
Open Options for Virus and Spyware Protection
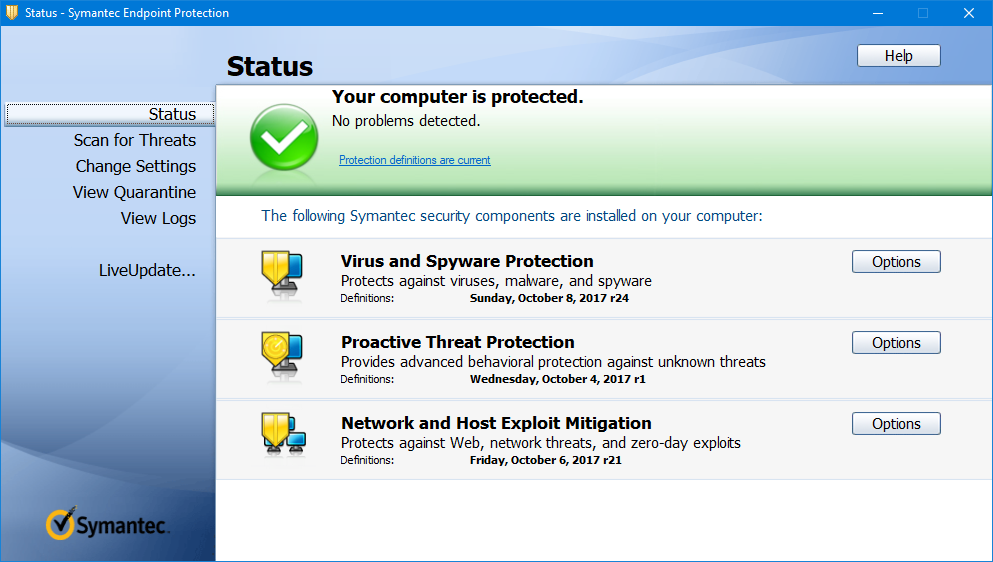coord(896,262)
